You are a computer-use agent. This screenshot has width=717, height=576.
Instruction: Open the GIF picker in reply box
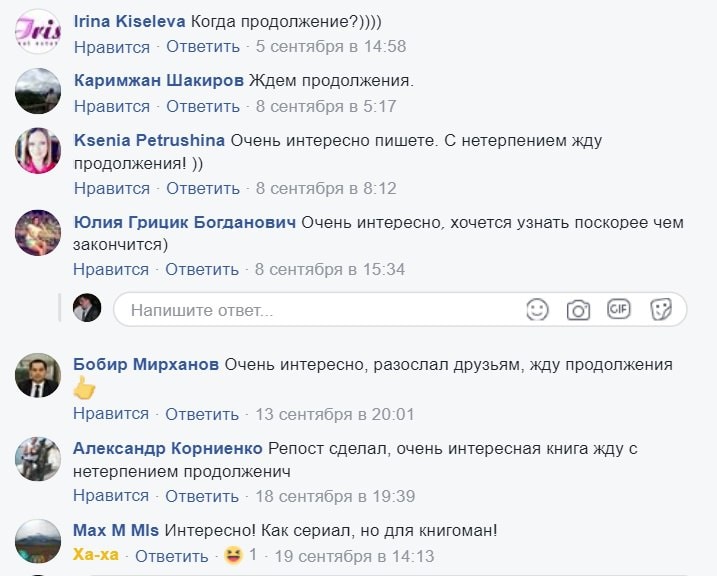[619, 309]
